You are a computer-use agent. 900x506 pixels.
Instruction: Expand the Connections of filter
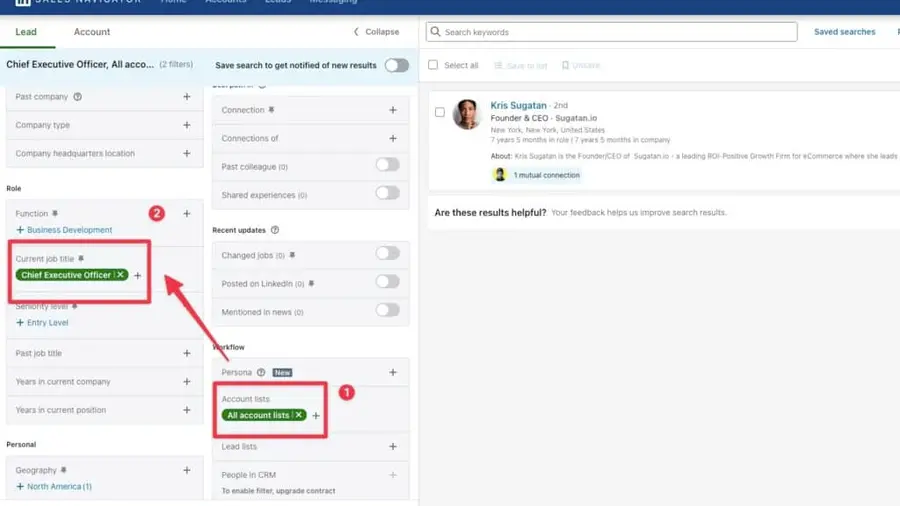393,138
